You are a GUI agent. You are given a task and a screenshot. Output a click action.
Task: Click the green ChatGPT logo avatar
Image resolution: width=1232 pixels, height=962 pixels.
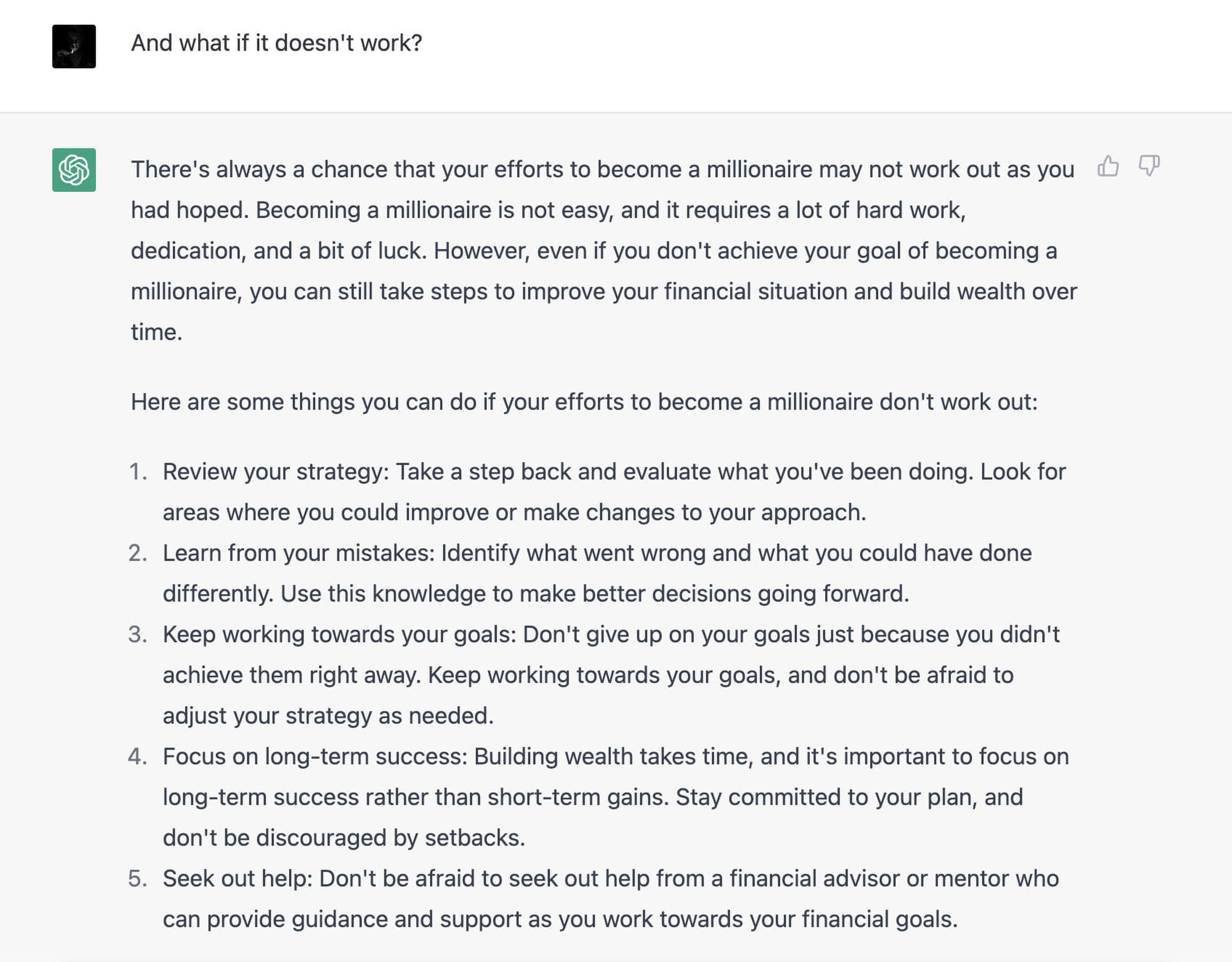[x=74, y=170]
